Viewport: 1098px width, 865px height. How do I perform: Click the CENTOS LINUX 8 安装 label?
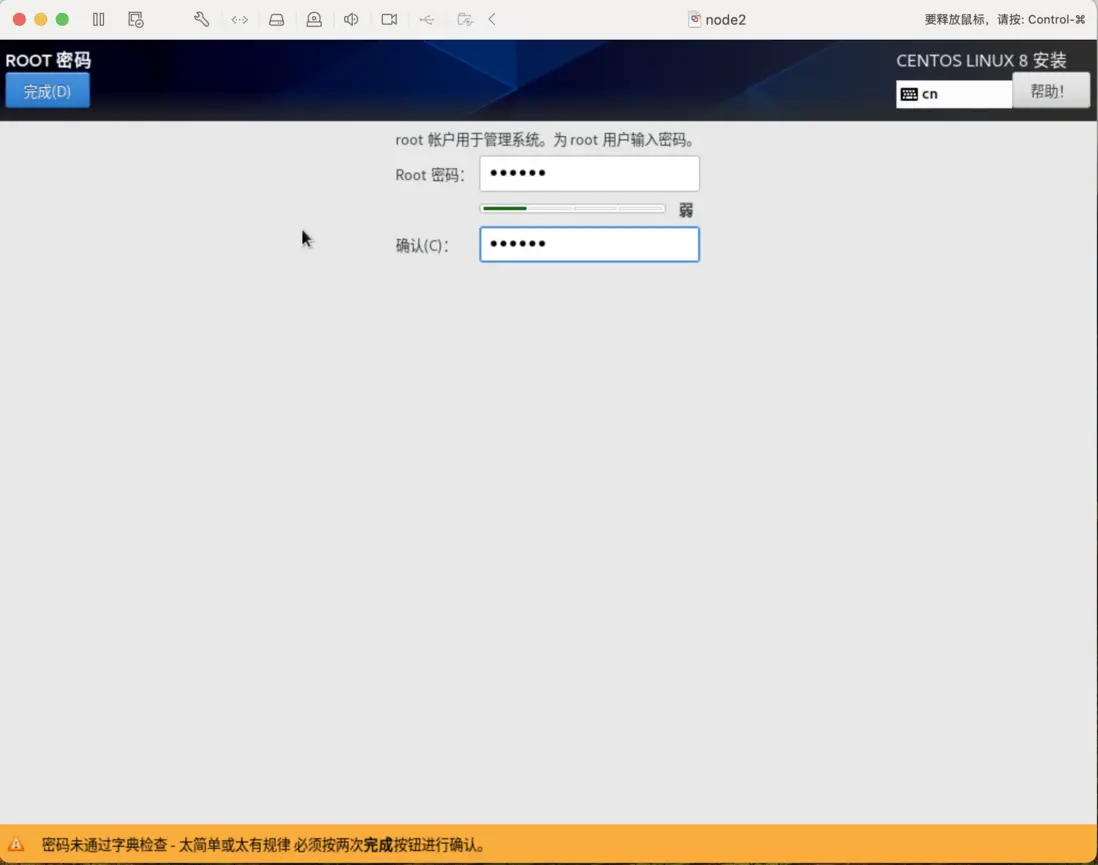coord(981,60)
